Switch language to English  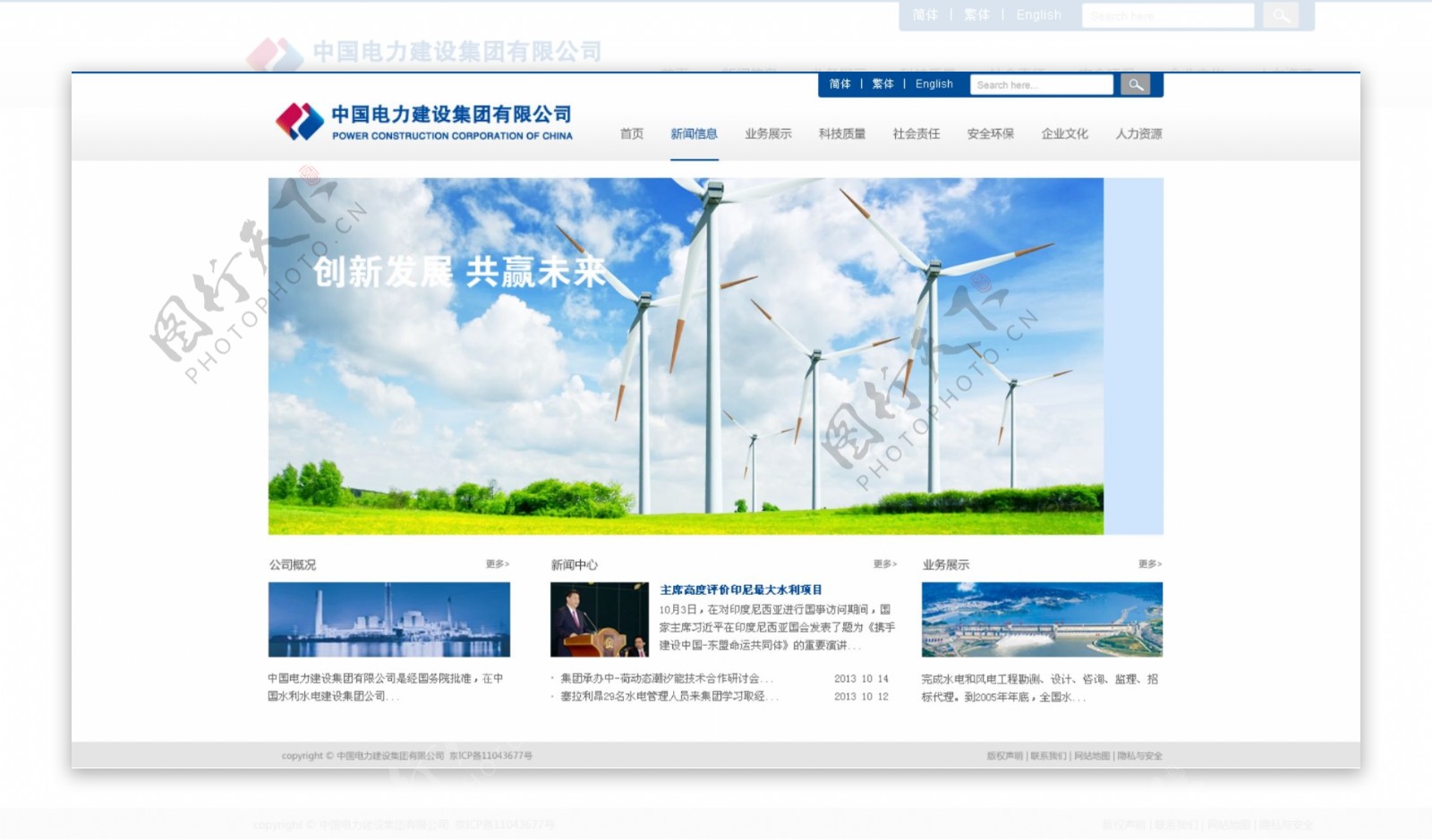tap(934, 84)
